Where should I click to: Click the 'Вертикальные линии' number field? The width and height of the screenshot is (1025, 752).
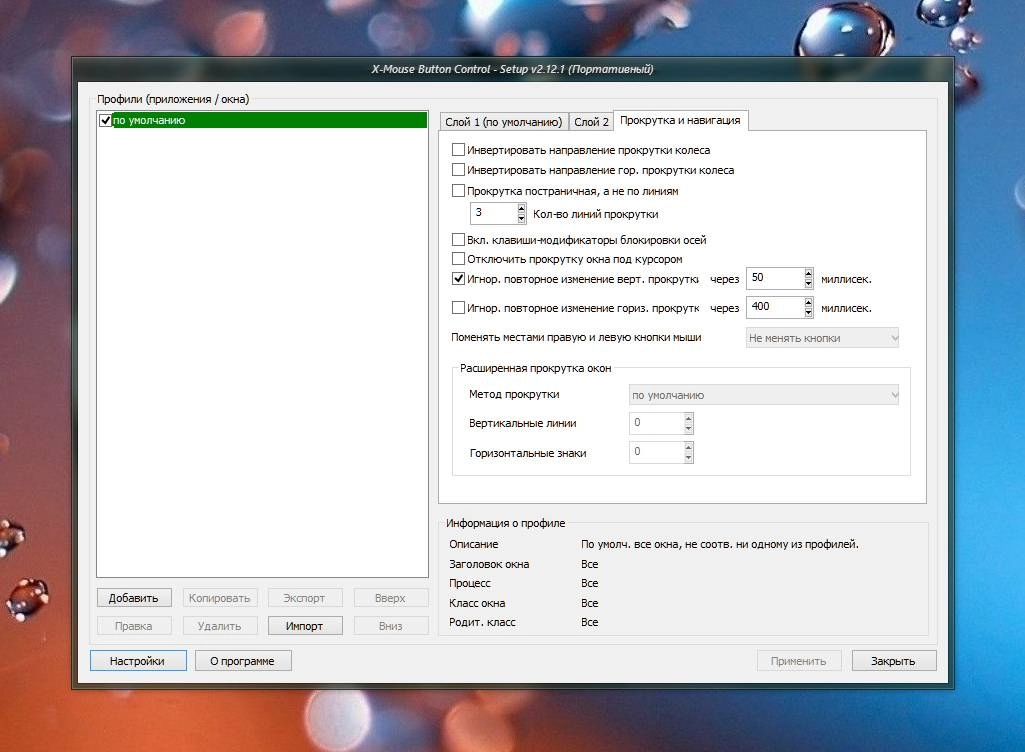pyautogui.click(x=656, y=423)
